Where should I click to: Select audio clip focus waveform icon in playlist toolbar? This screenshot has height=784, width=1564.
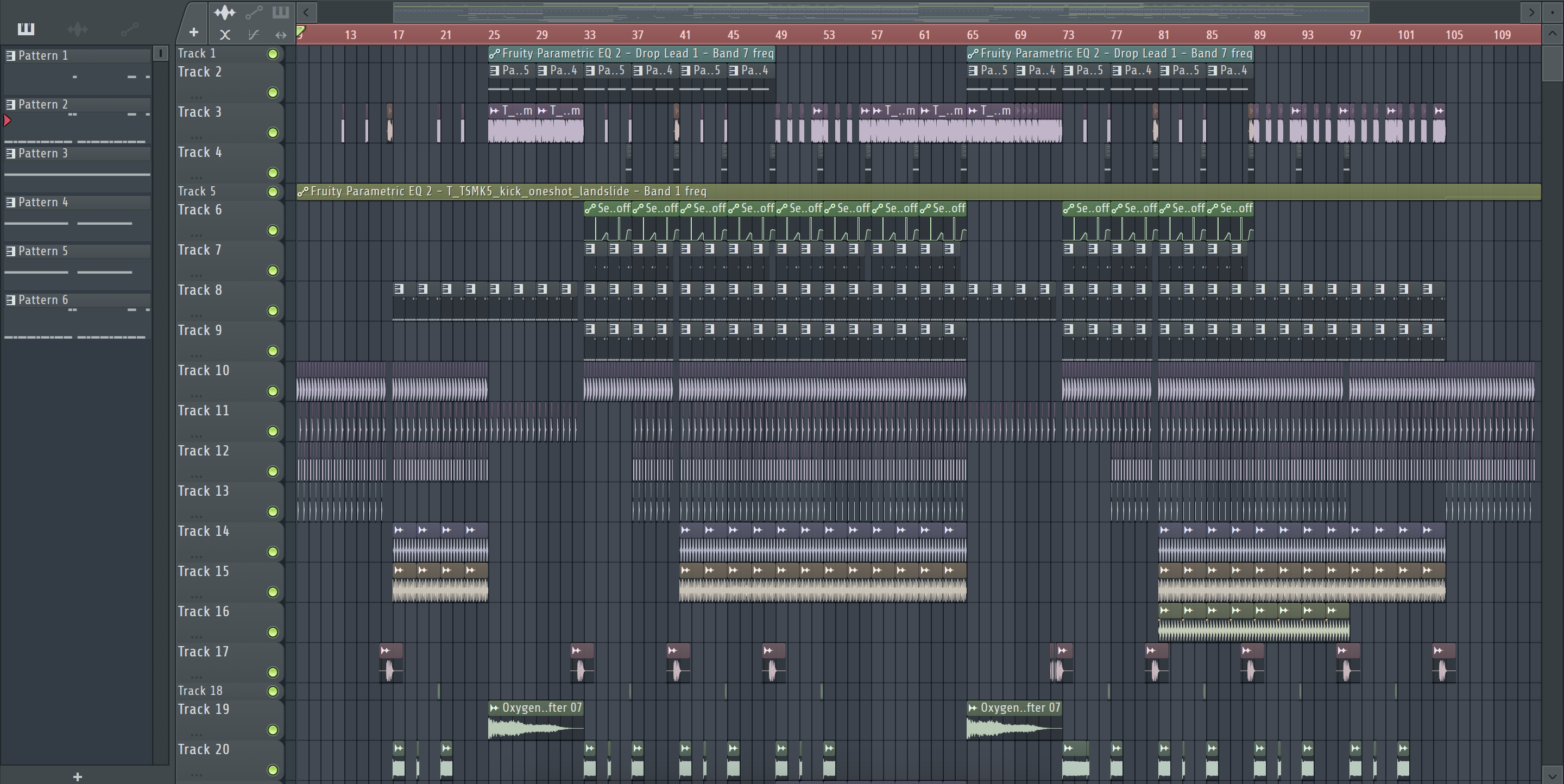pyautogui.click(x=225, y=11)
